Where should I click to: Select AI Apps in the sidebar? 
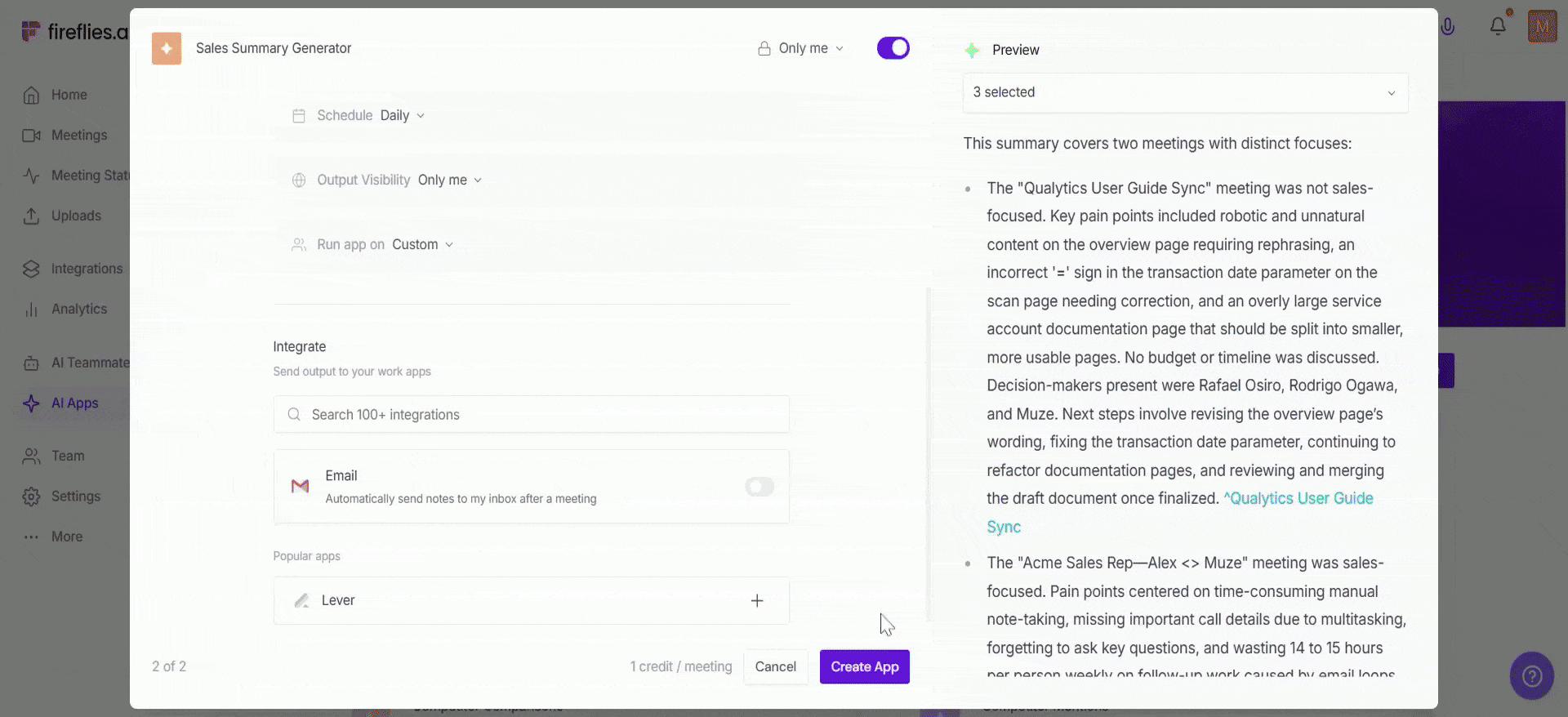tap(74, 403)
